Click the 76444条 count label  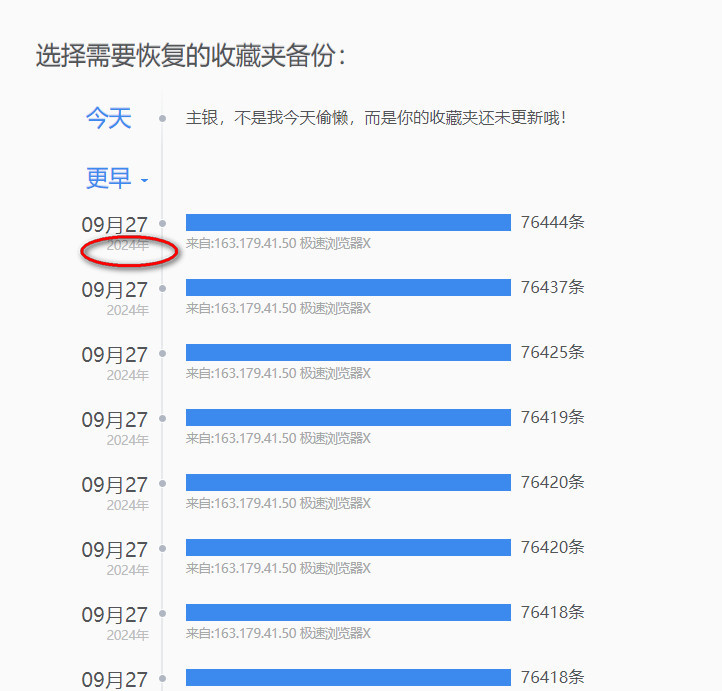click(552, 222)
